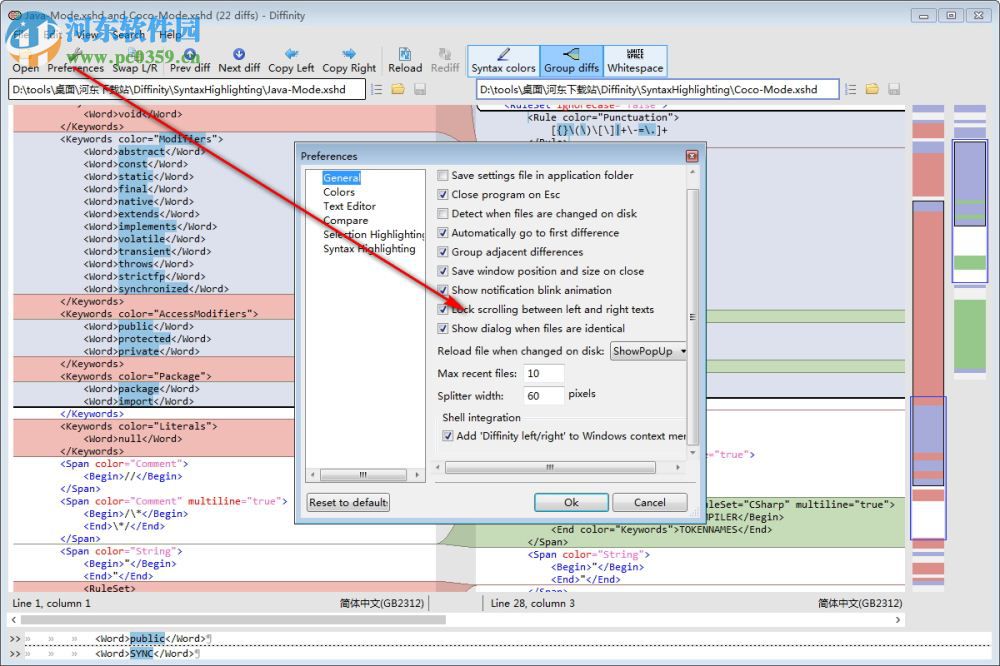Image resolution: width=1000 pixels, height=666 pixels.
Task: Click the inner diff overview bar
Action: 928,344
